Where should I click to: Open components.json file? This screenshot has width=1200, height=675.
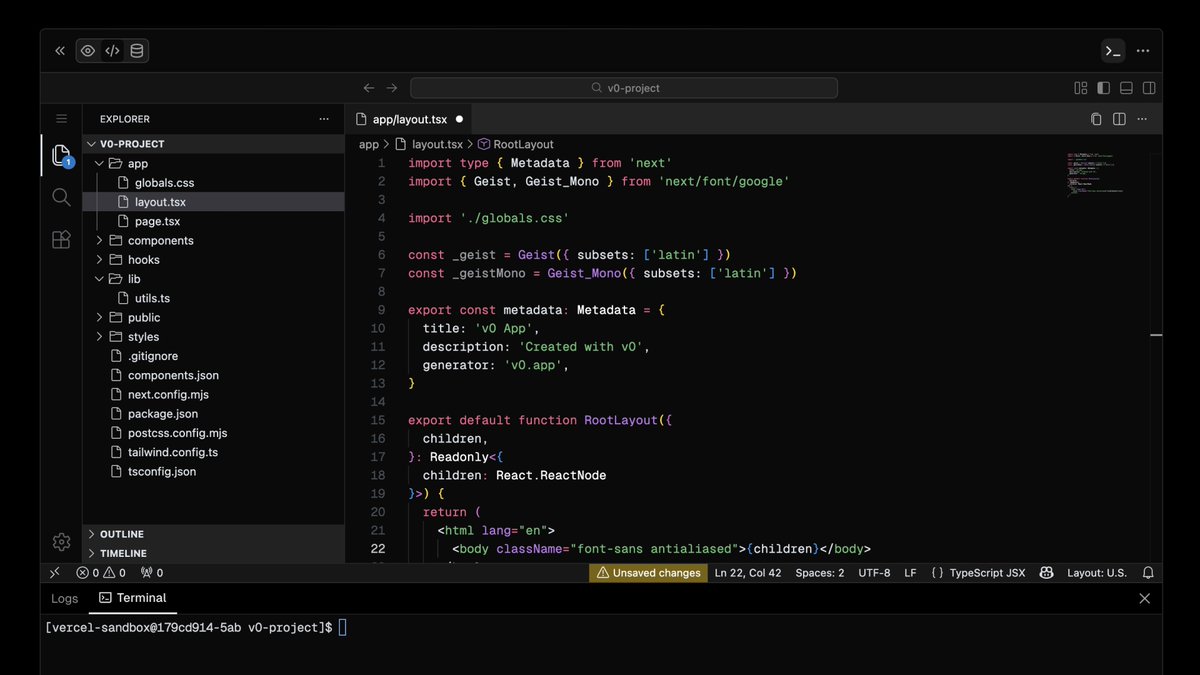tap(214, 375)
